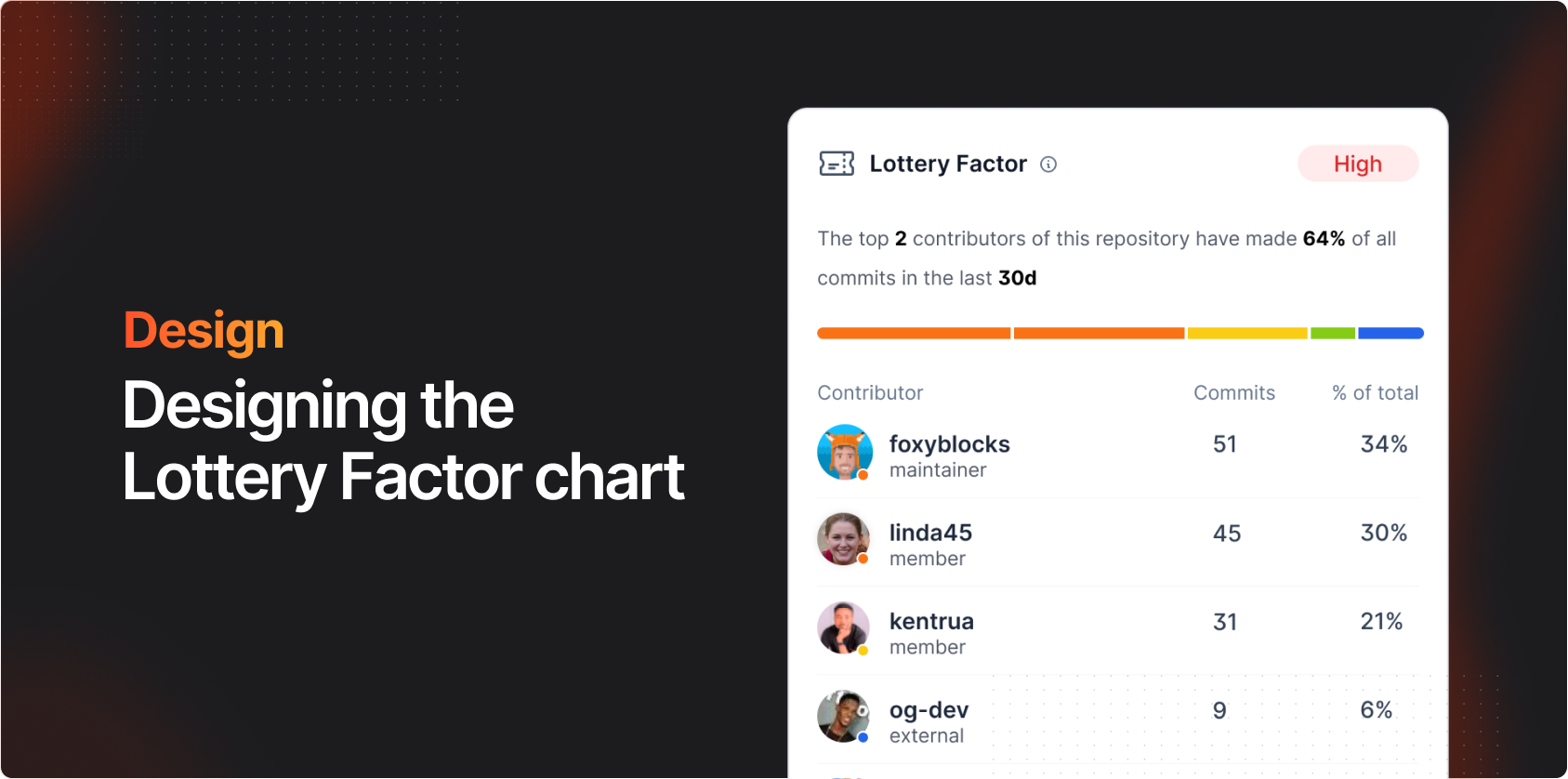Click the Contributor column header

870,392
